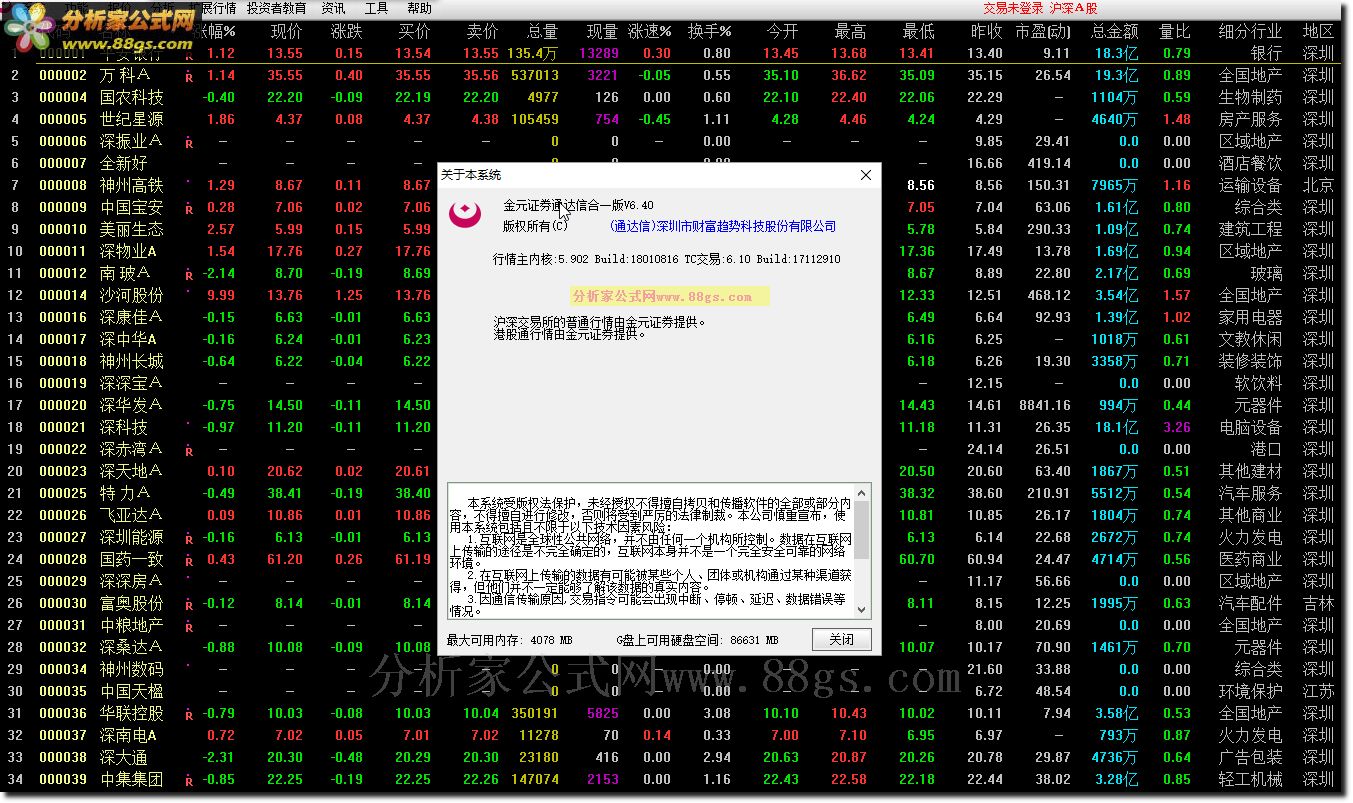Sort by the 涨速% column header
1353x803 pixels.
(650, 32)
